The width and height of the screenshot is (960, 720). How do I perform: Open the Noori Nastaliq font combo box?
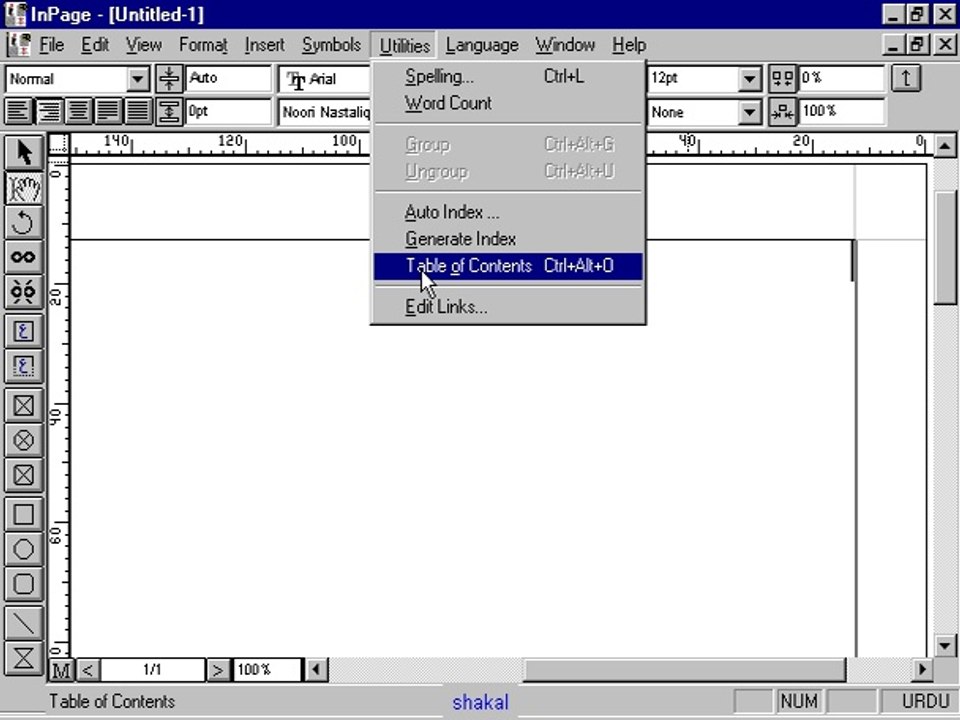tap(324, 113)
